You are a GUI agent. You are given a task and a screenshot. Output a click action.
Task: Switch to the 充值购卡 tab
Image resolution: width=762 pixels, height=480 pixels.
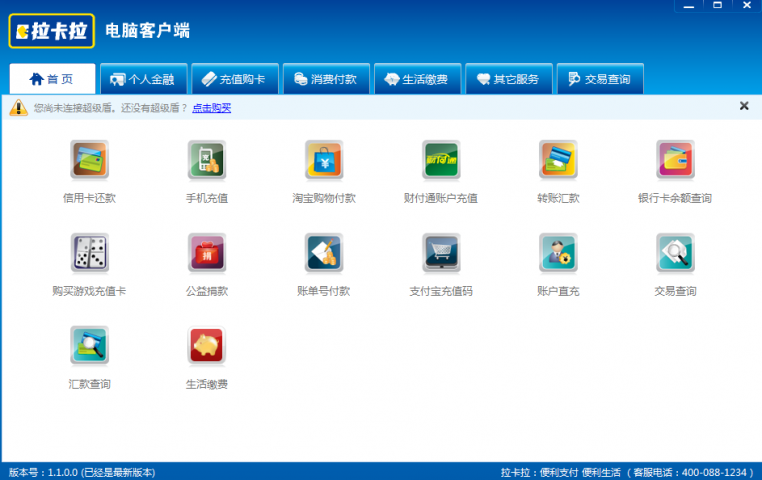[233, 79]
